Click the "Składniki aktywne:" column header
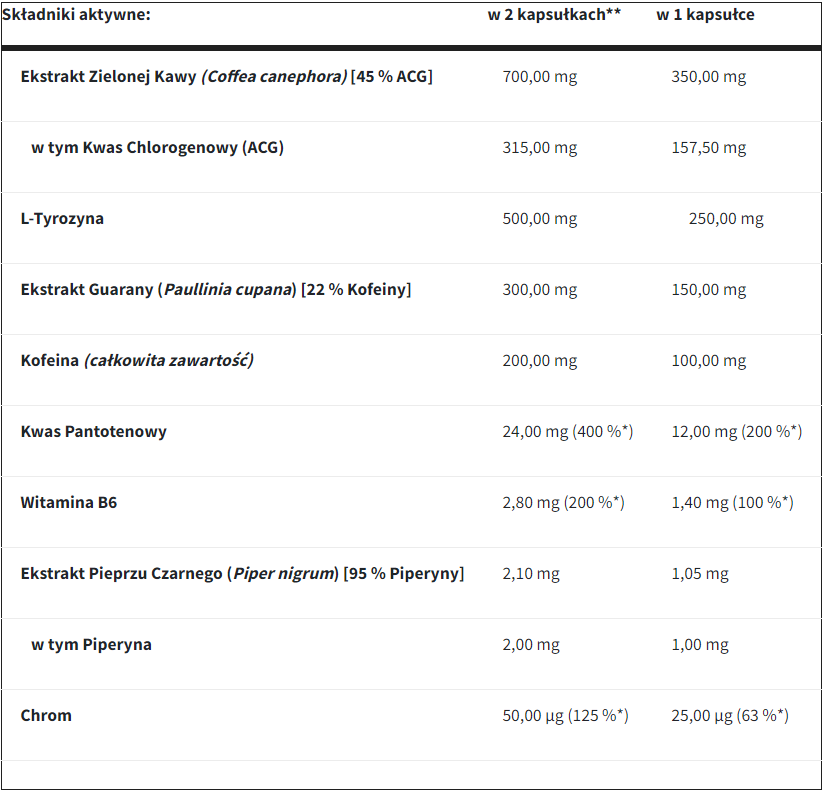This screenshot has height=790, width=825. 76,15
